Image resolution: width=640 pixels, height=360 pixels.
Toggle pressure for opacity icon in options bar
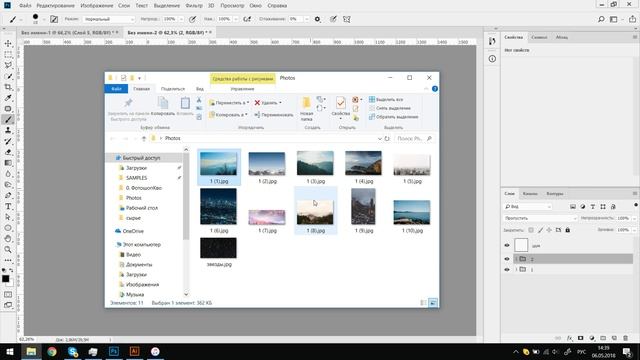coord(192,19)
